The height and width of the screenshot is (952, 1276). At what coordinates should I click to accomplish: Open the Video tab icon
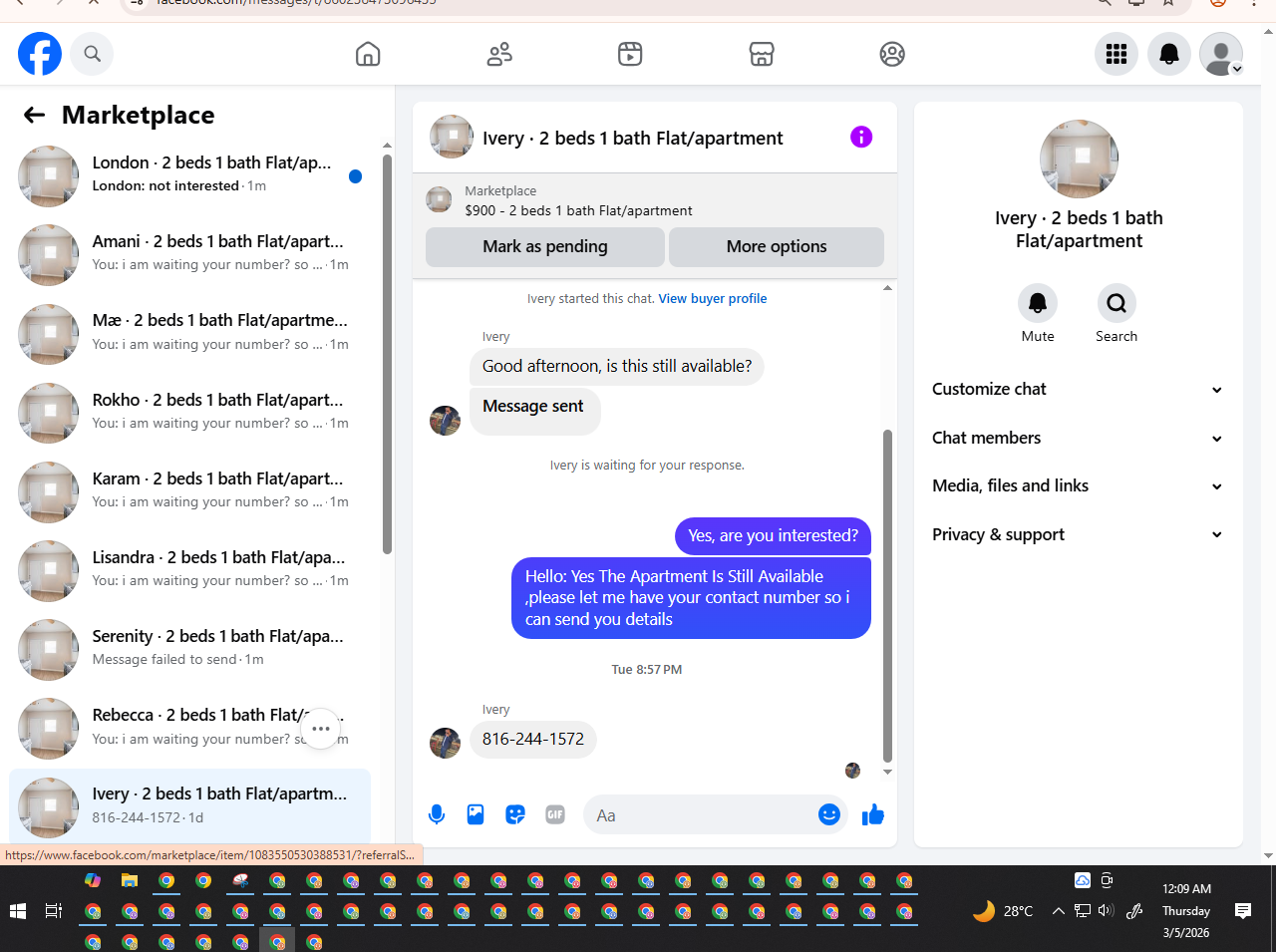pyautogui.click(x=630, y=54)
